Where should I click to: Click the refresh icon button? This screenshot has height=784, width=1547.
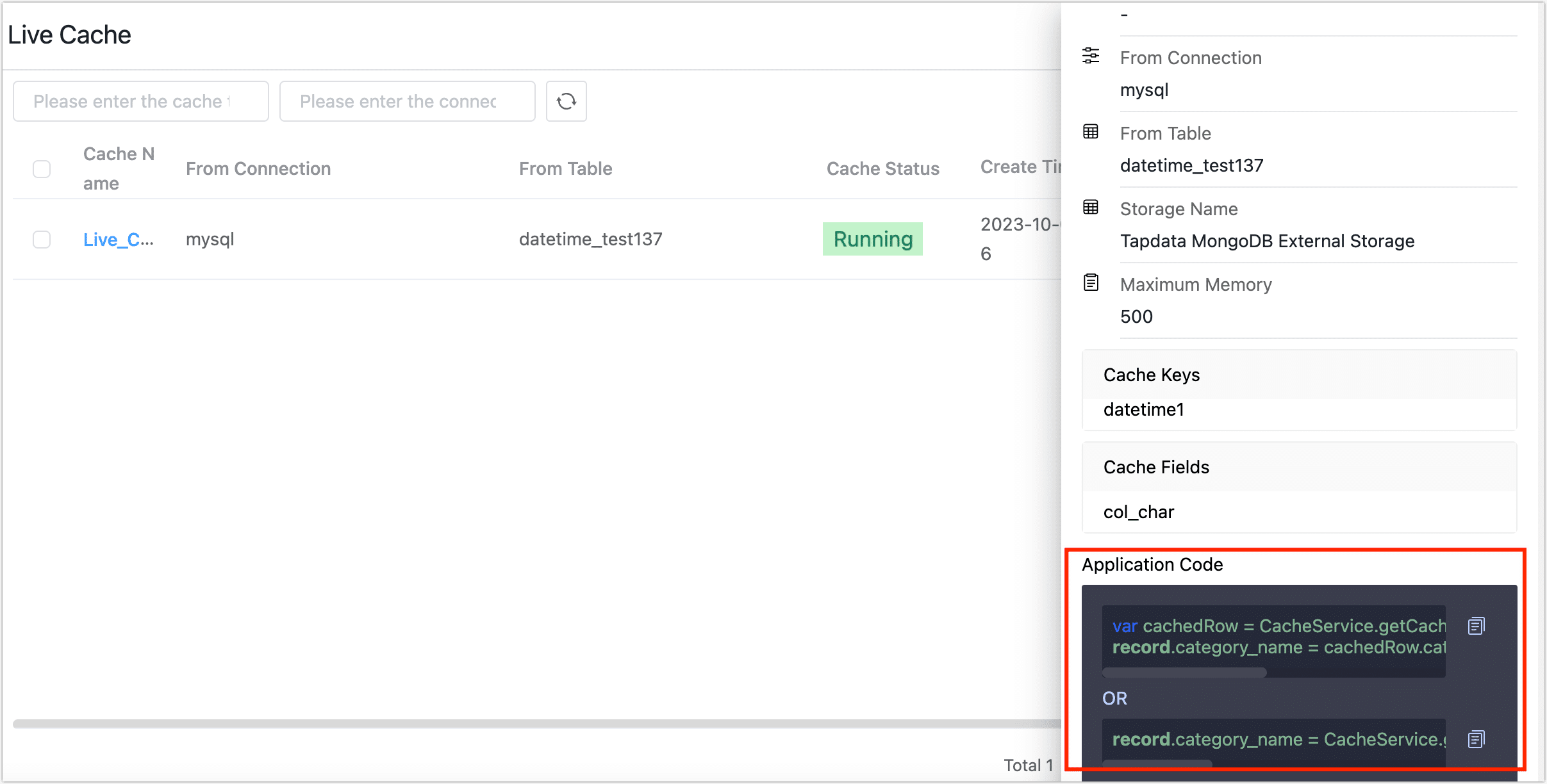pos(566,101)
